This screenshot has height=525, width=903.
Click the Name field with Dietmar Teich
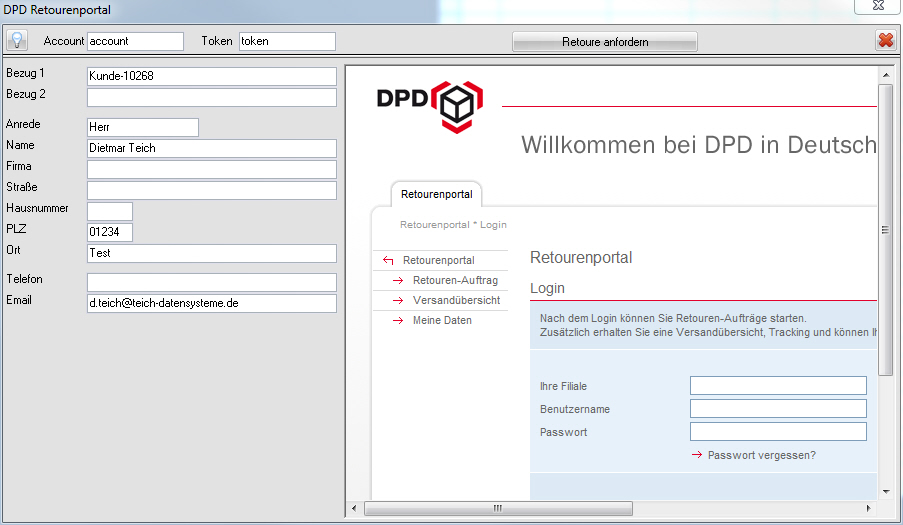click(x=212, y=148)
